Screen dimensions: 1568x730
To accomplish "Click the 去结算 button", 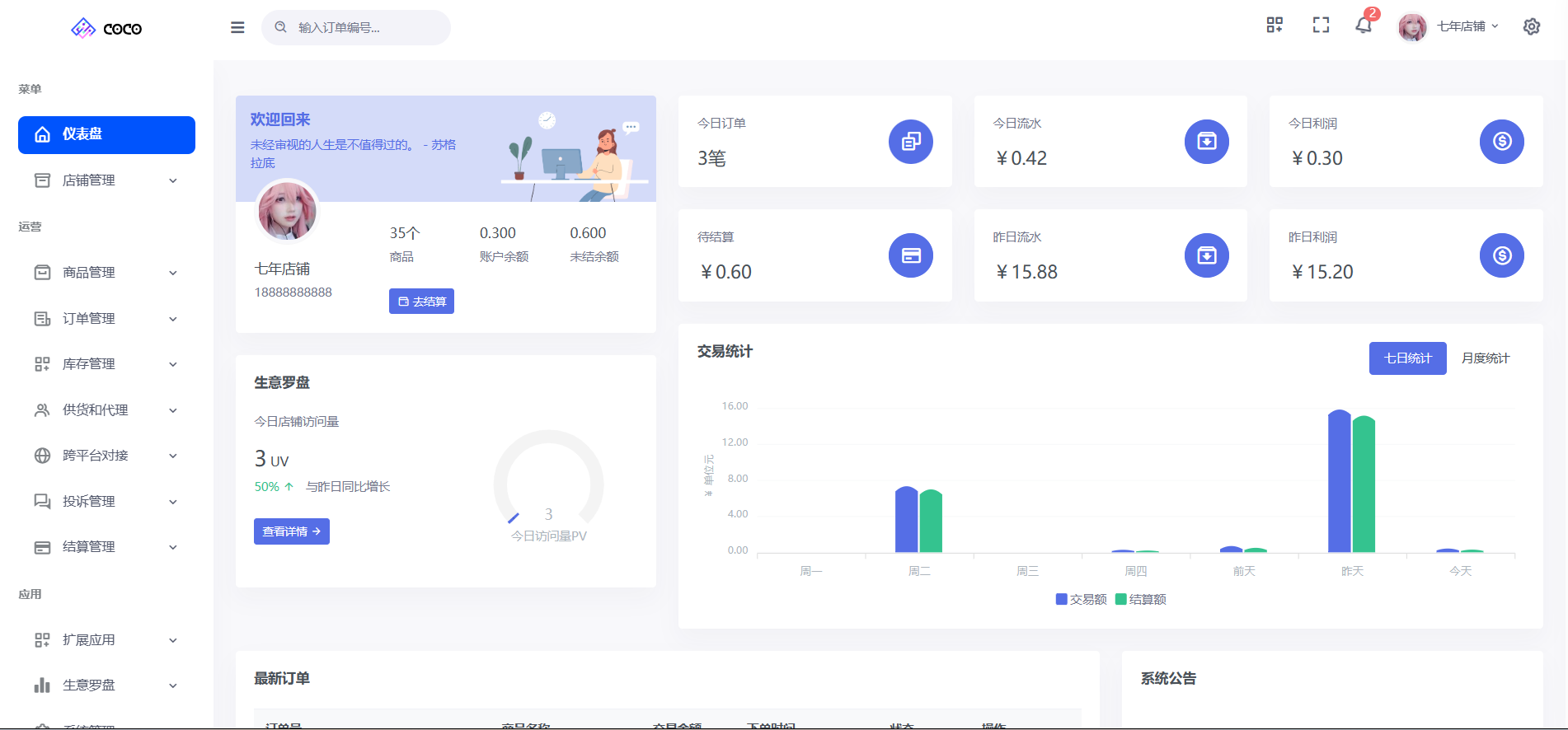I will coord(421,302).
